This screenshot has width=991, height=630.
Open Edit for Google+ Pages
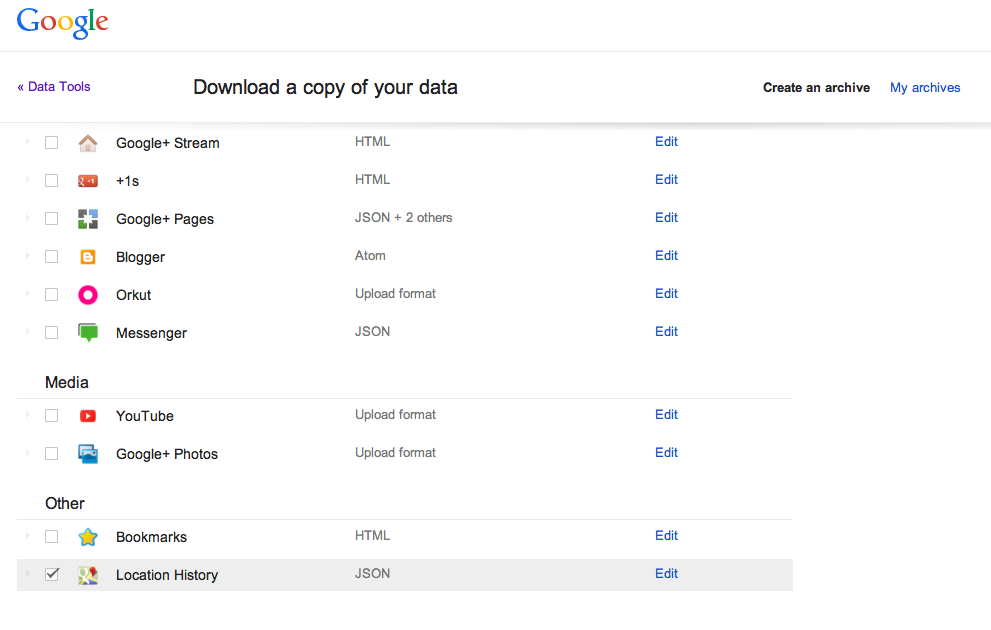click(x=666, y=217)
